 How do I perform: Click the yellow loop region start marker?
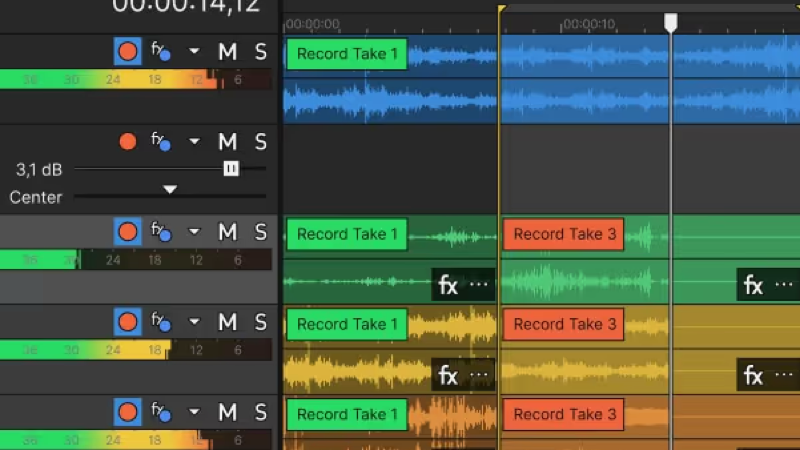[x=502, y=9]
